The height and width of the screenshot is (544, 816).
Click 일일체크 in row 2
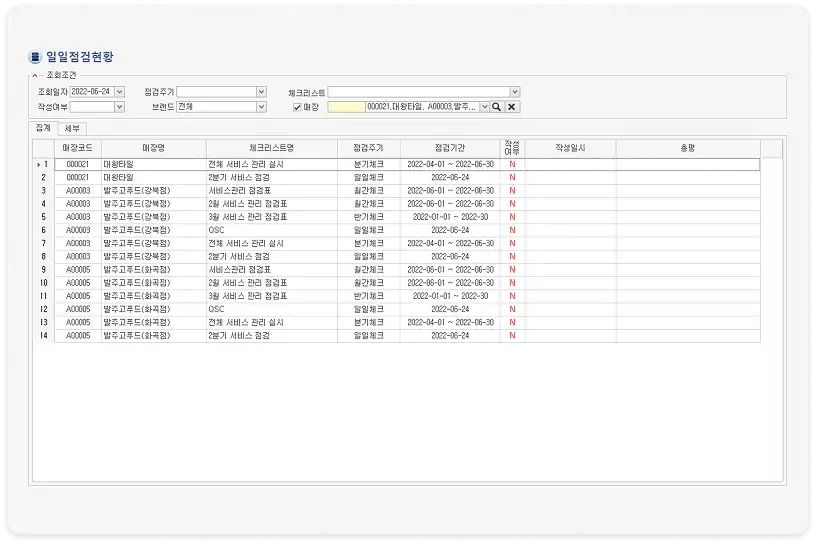(368, 178)
